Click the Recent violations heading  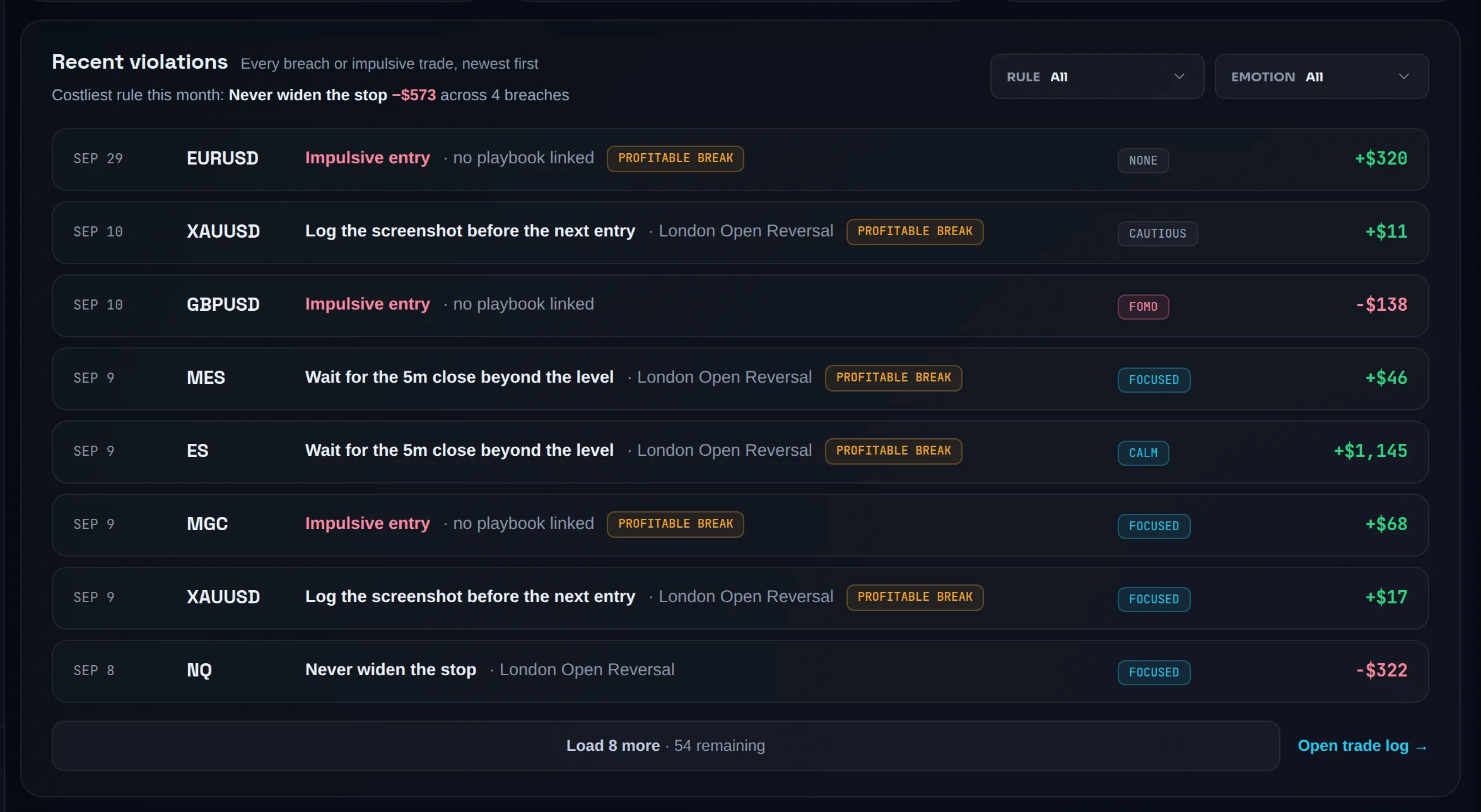[x=139, y=62]
